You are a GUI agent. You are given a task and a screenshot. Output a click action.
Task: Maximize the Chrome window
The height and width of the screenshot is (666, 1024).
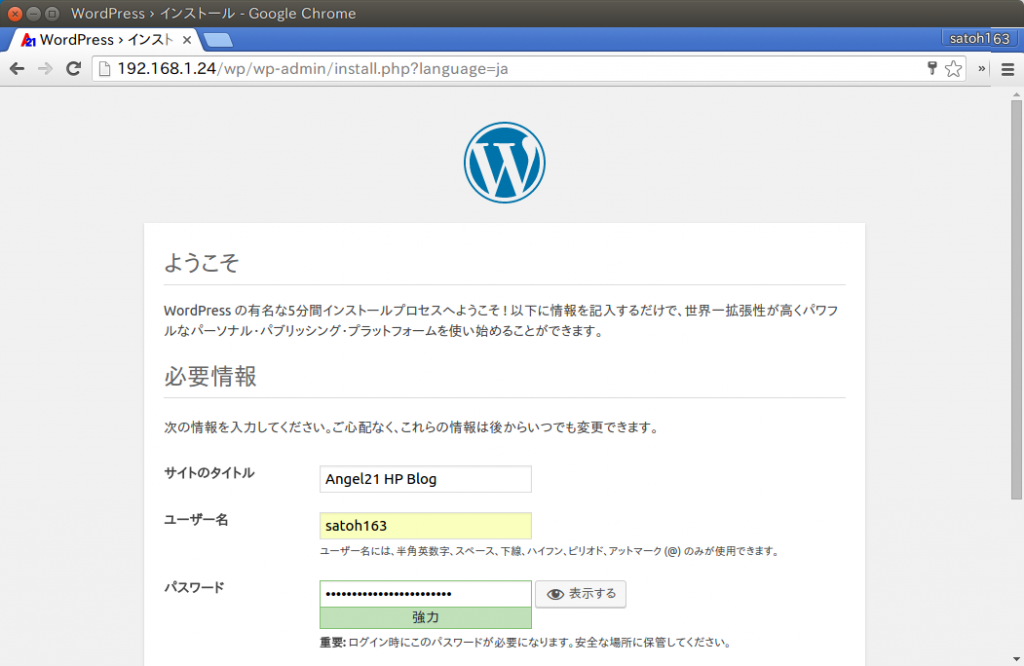tap(52, 14)
